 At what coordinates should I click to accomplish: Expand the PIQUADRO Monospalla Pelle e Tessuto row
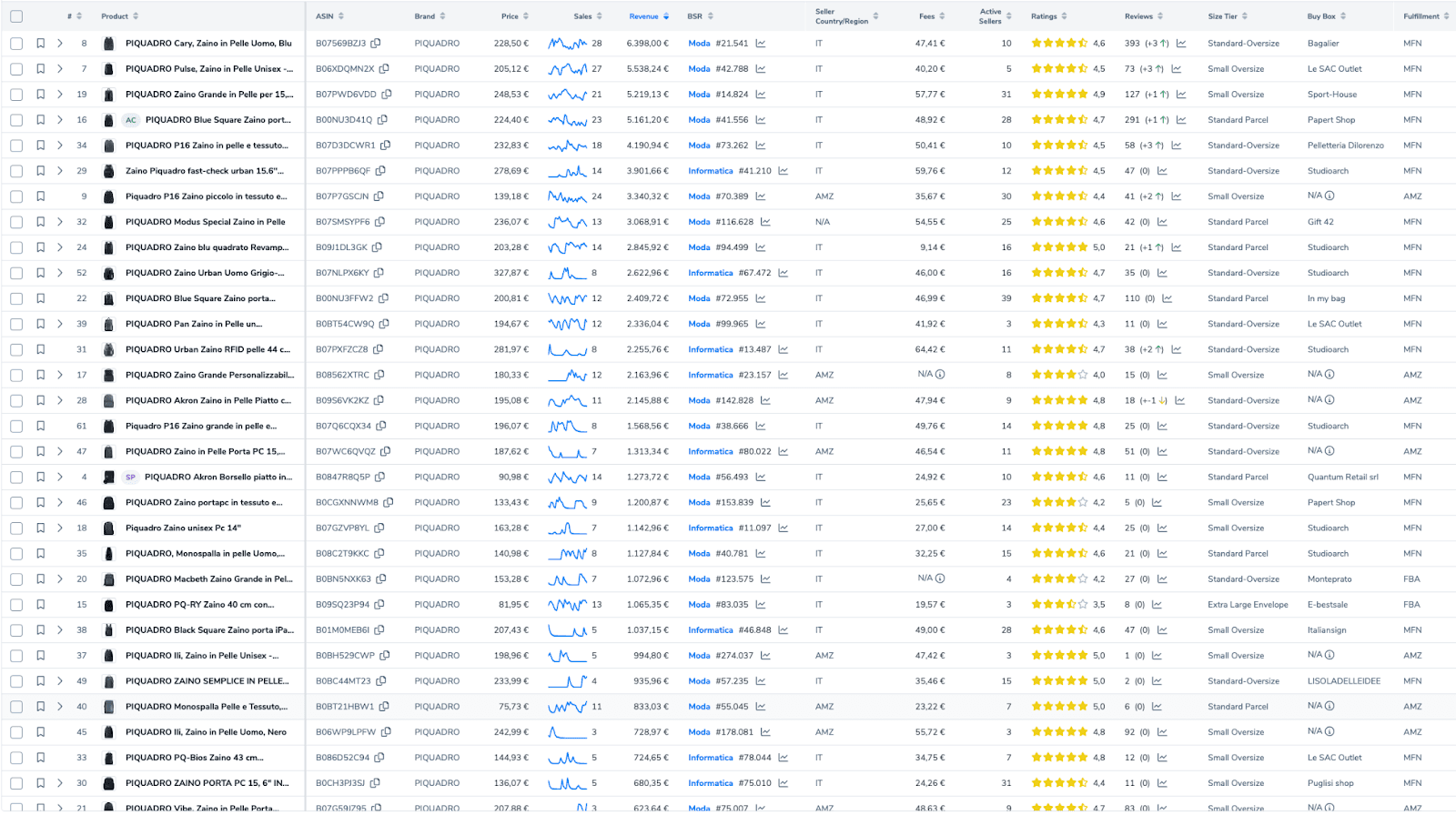(60, 706)
